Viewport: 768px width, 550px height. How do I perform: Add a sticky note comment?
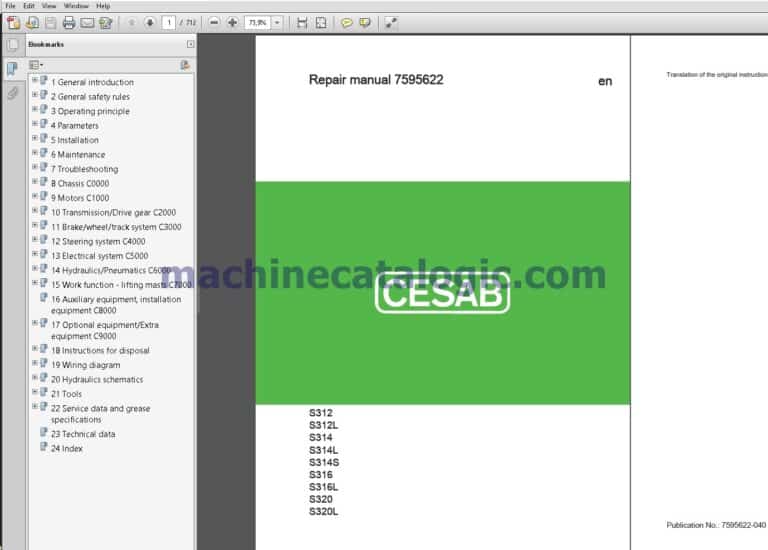pyautogui.click(x=346, y=23)
